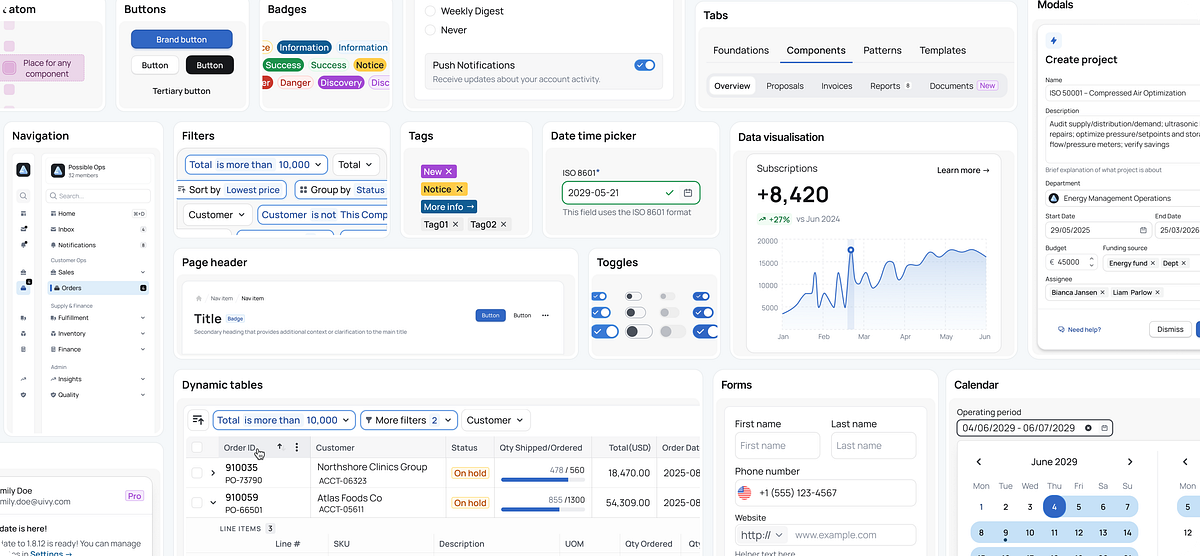Toggle Push Notifications switch off
Viewport: 1200px width, 556px height.
coord(644,65)
